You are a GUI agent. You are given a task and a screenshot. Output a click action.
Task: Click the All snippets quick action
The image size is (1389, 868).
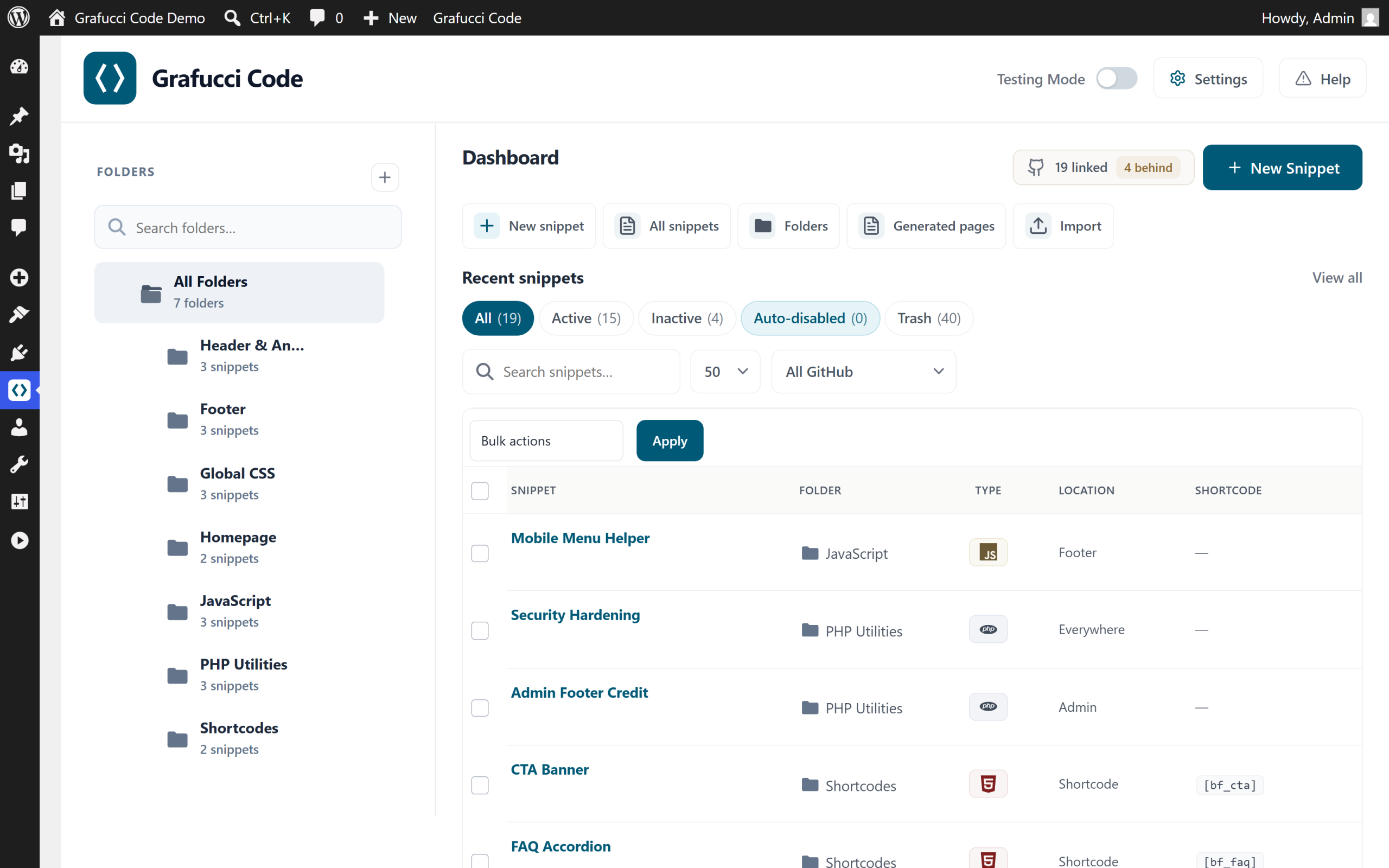[x=666, y=226]
